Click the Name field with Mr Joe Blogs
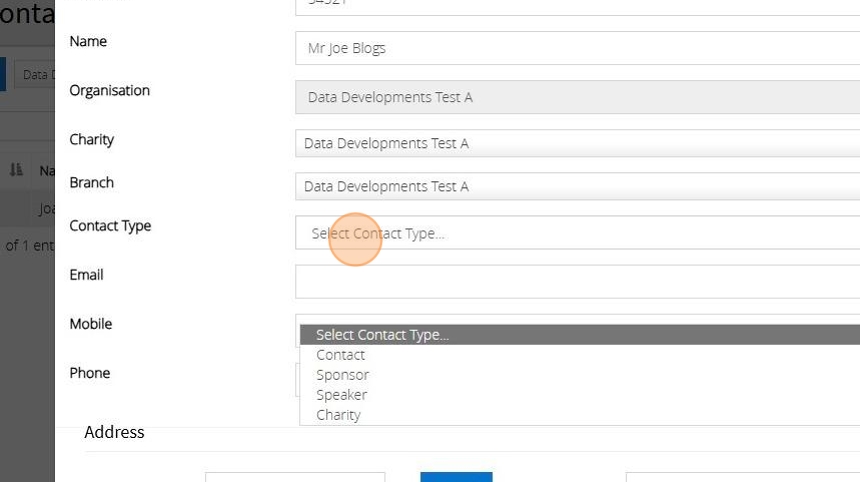Screen dimensions: 860x482 (577, 48)
